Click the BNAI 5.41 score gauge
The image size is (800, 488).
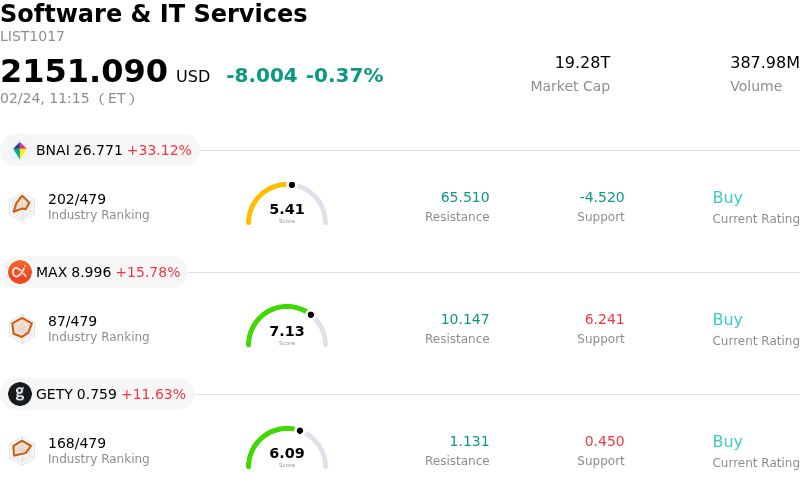pos(287,206)
